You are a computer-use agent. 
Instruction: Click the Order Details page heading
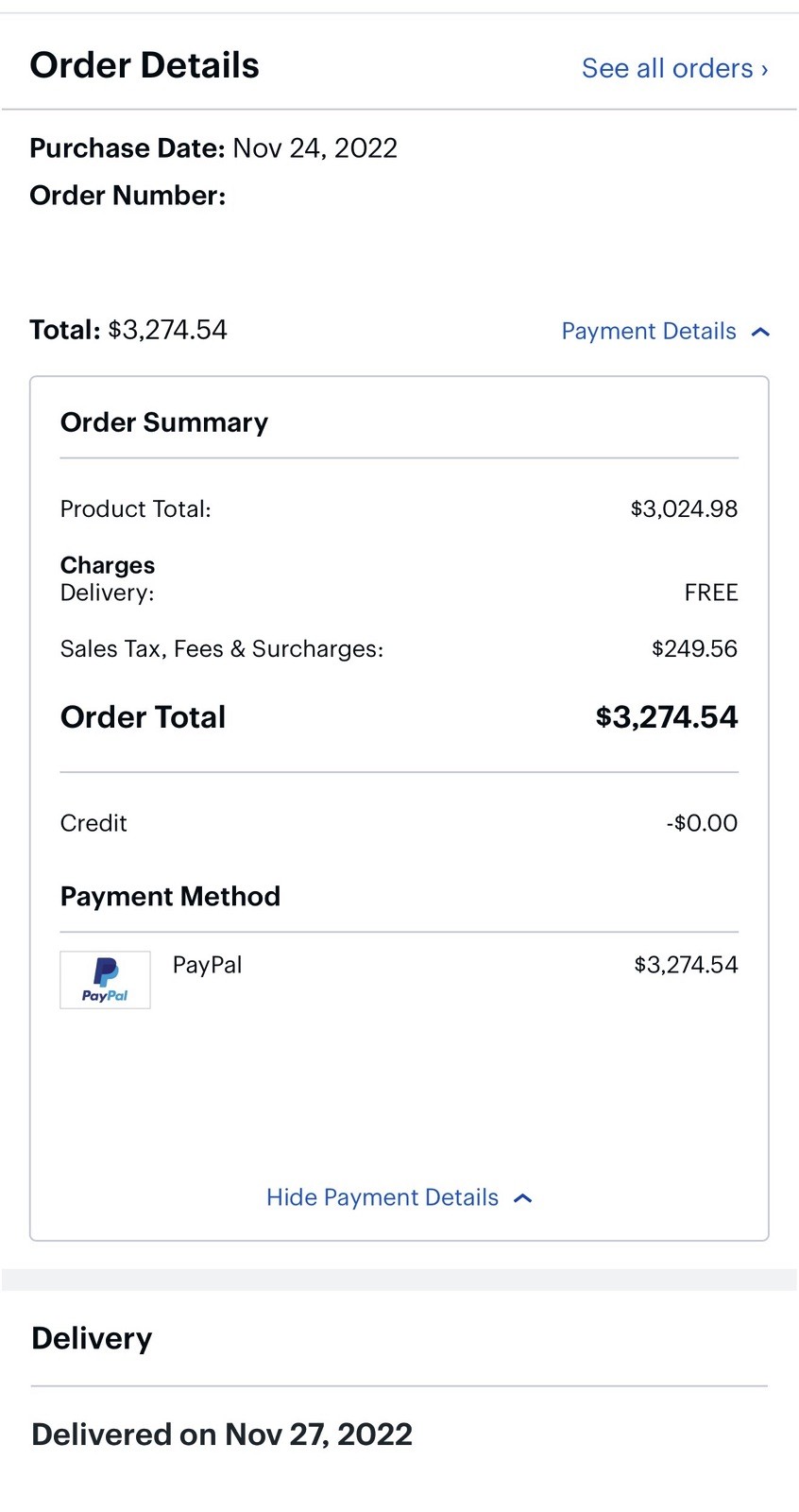pyautogui.click(x=144, y=65)
